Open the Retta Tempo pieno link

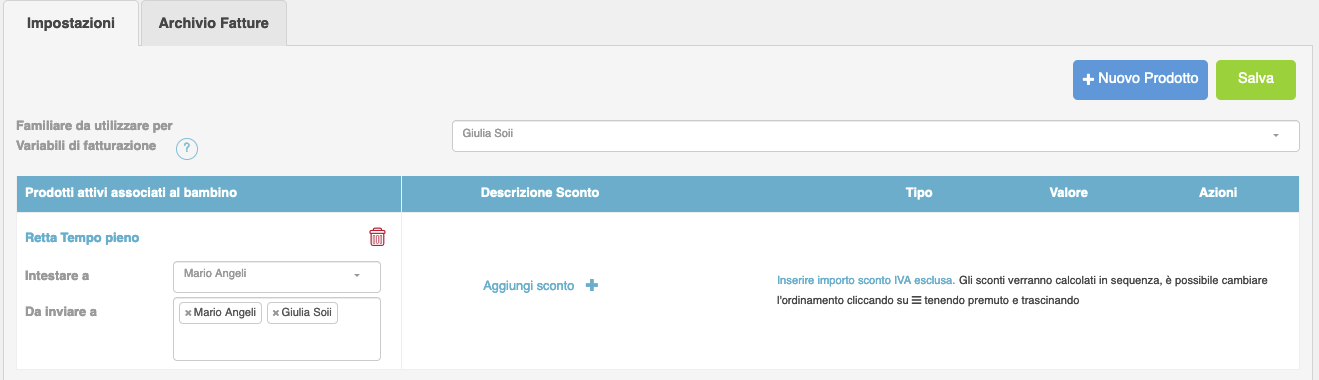click(82, 238)
